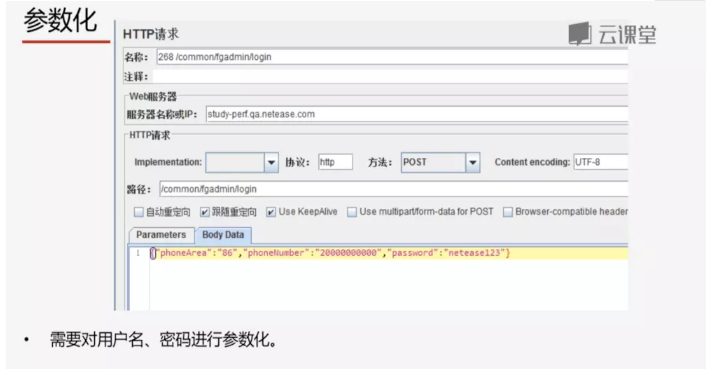Click the 注释 comment input field

(390, 76)
